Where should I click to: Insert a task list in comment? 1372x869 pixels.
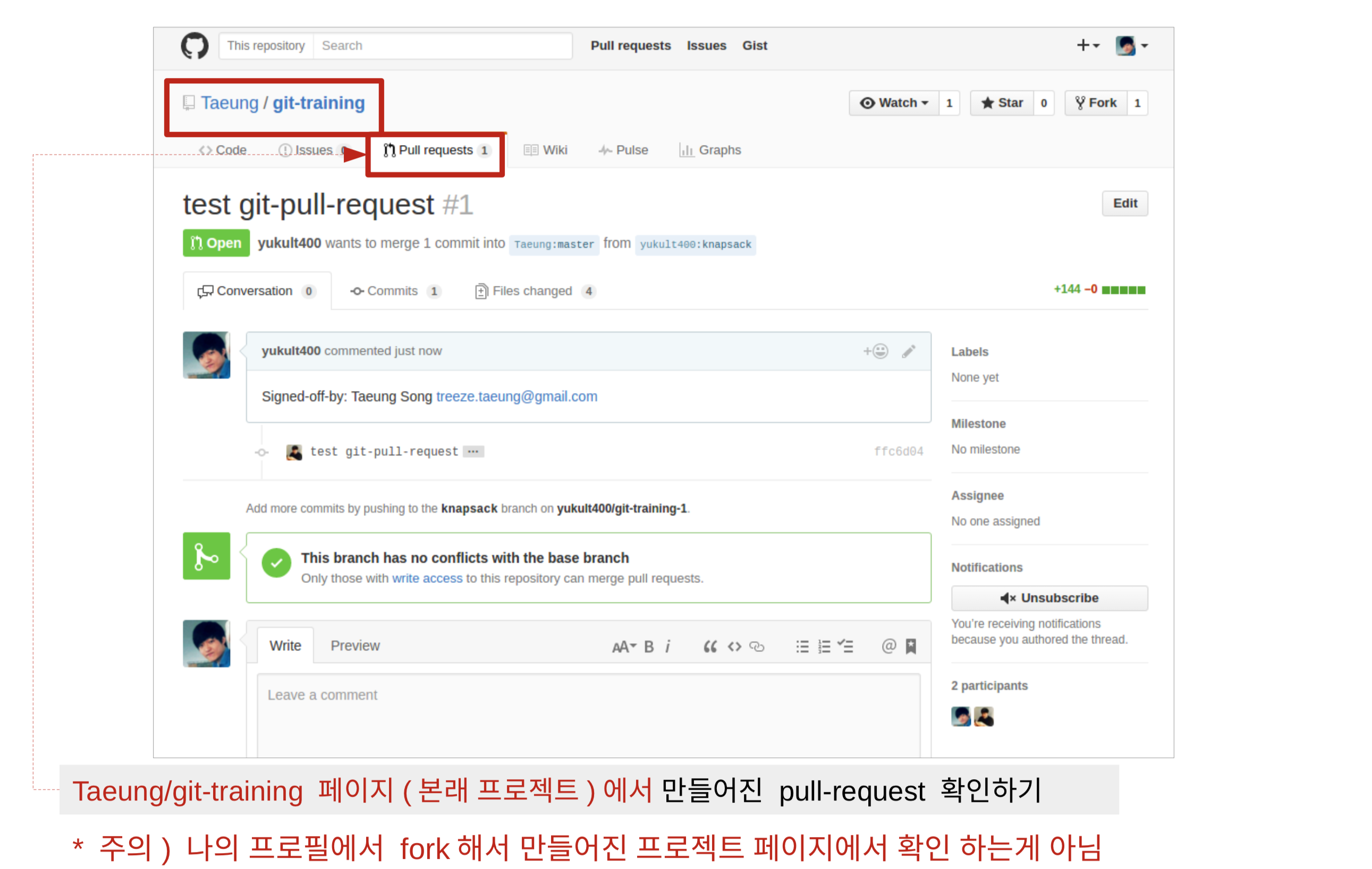[x=845, y=647]
